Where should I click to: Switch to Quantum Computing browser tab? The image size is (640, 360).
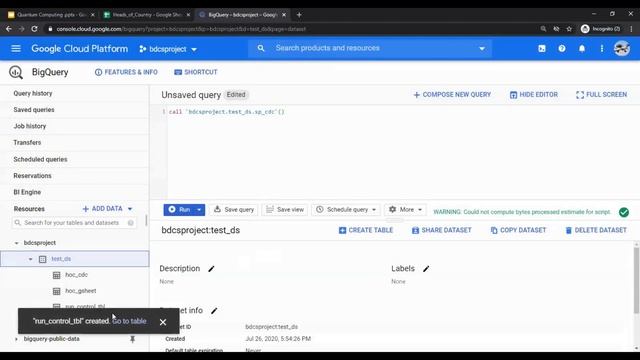click(51, 15)
